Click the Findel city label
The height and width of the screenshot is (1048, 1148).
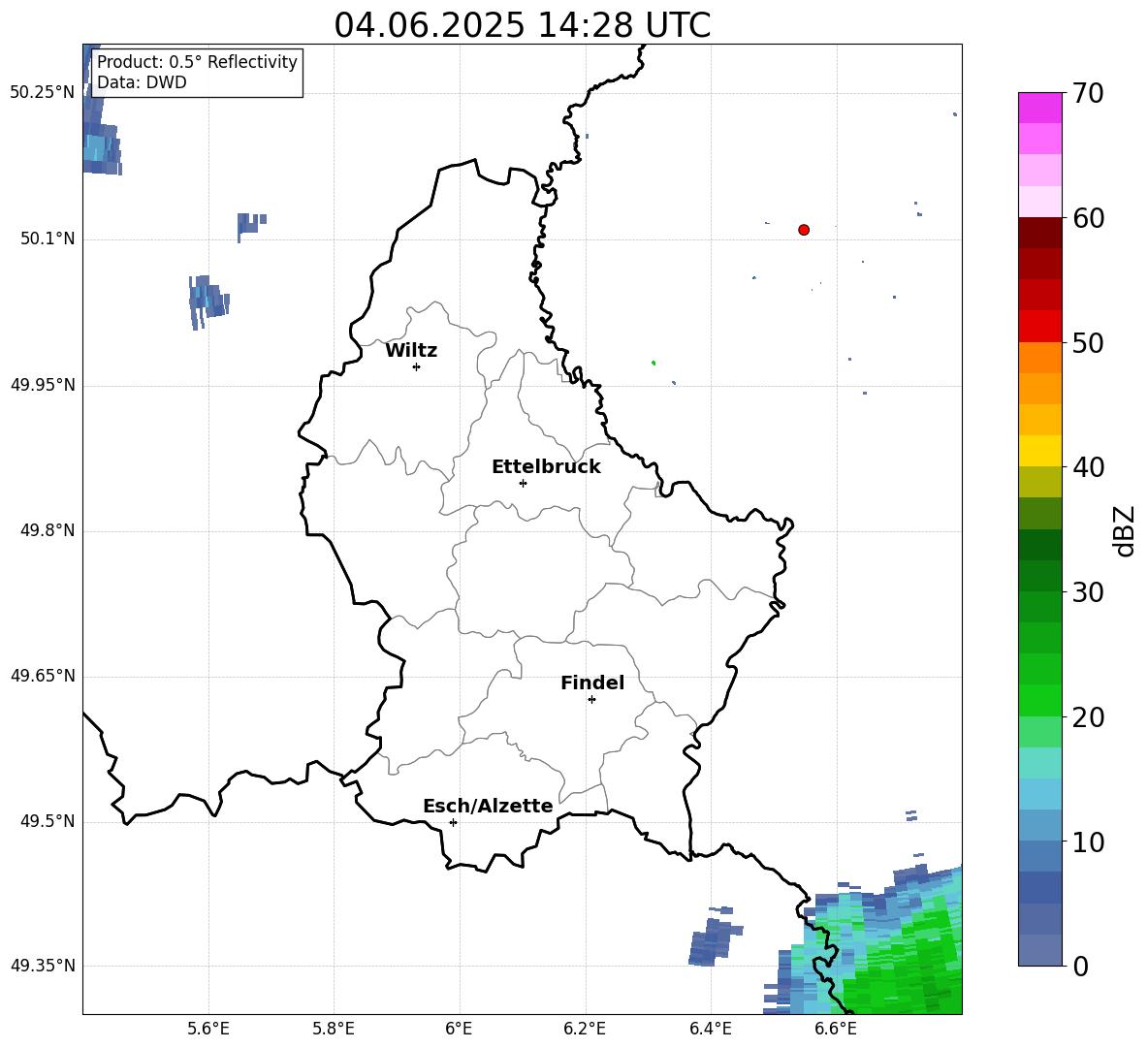point(592,683)
